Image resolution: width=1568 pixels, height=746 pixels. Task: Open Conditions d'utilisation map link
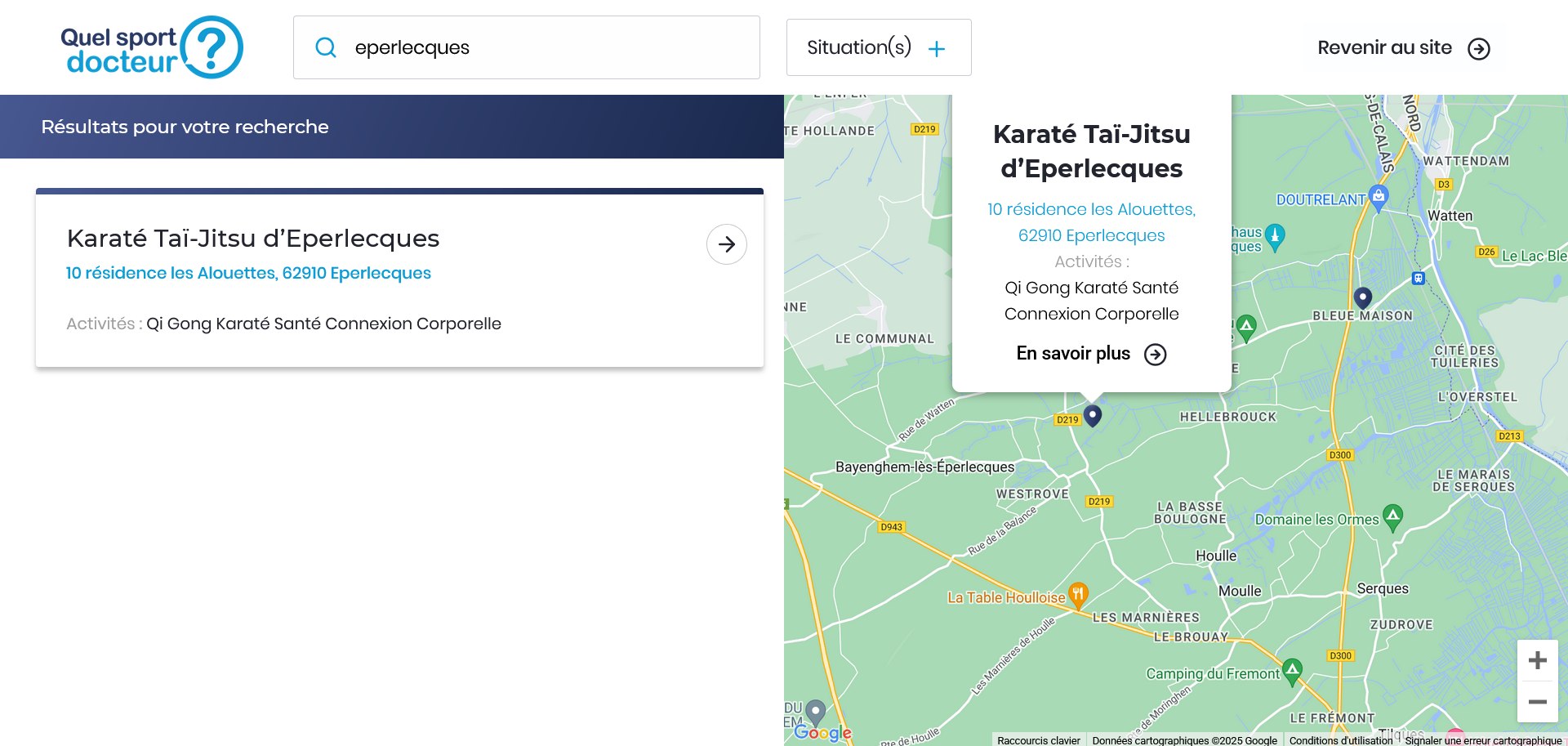pyautogui.click(x=1341, y=740)
